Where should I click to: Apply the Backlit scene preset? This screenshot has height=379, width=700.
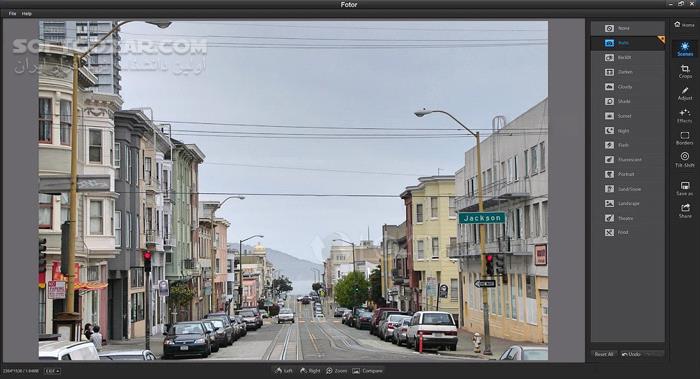coord(627,58)
